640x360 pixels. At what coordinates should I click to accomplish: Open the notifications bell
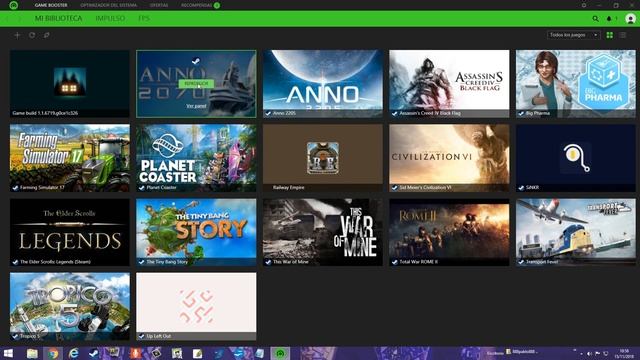click(609, 19)
